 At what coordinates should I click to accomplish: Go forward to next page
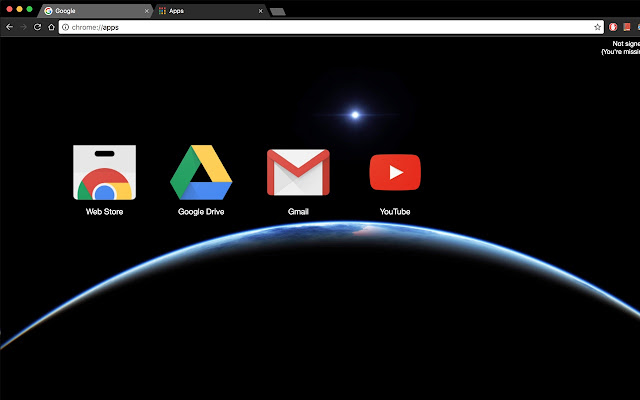point(23,27)
